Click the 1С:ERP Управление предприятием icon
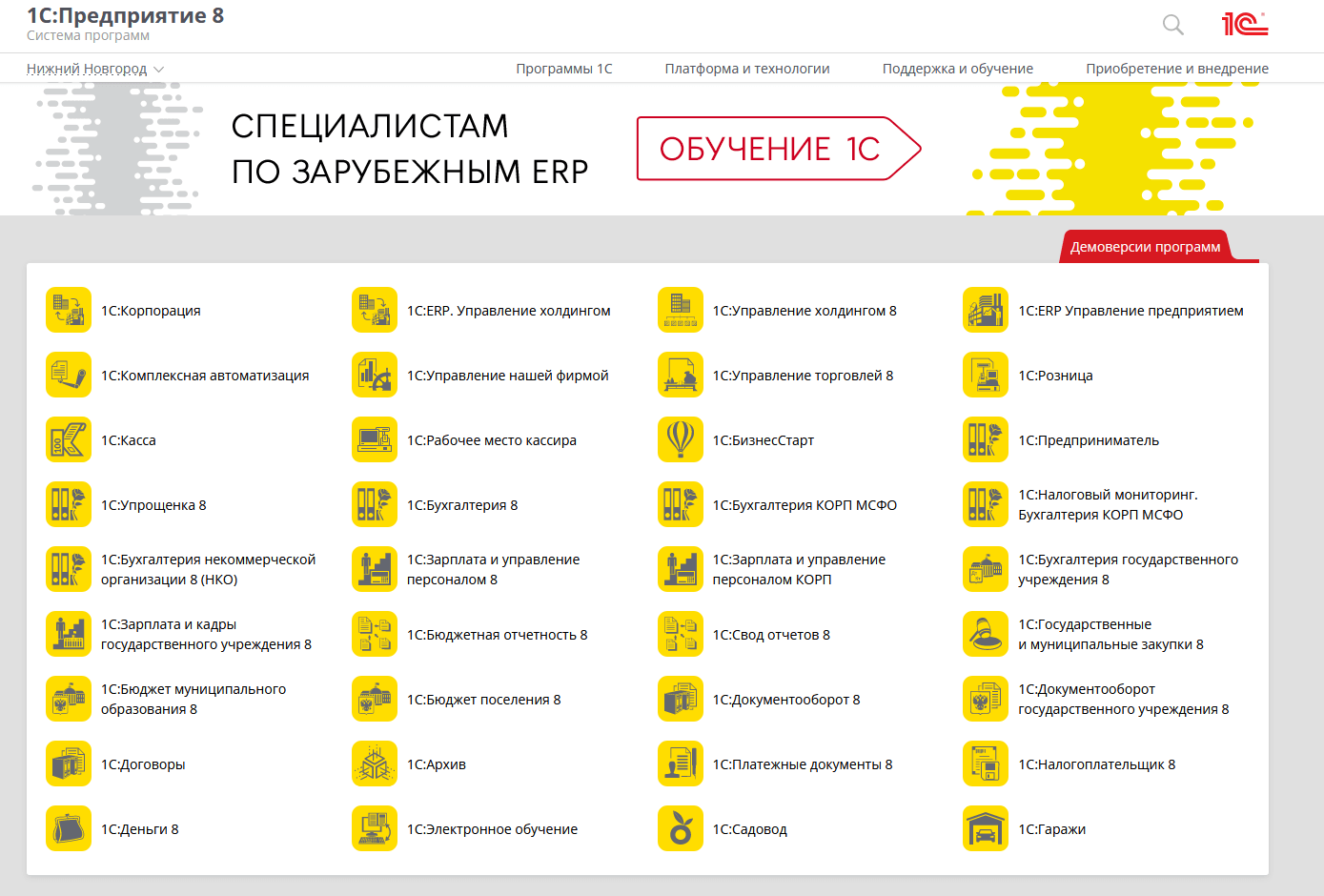Image resolution: width=1324 pixels, height=896 pixels. click(x=986, y=311)
